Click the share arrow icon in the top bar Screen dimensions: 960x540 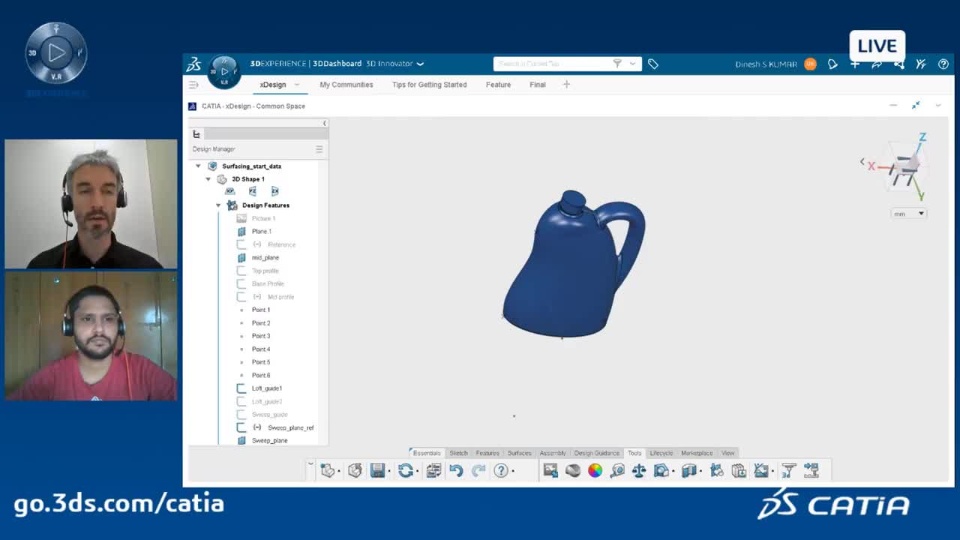pyautogui.click(x=877, y=64)
